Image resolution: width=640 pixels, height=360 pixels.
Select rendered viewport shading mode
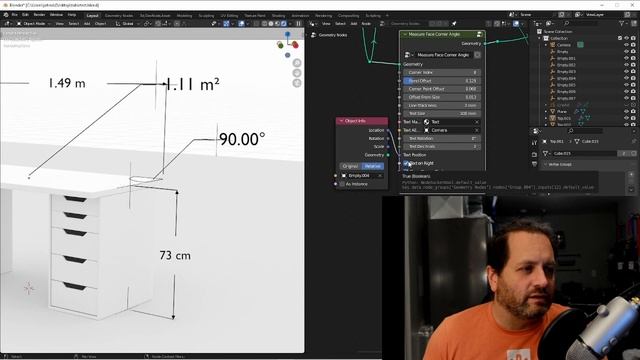[x=284, y=24]
